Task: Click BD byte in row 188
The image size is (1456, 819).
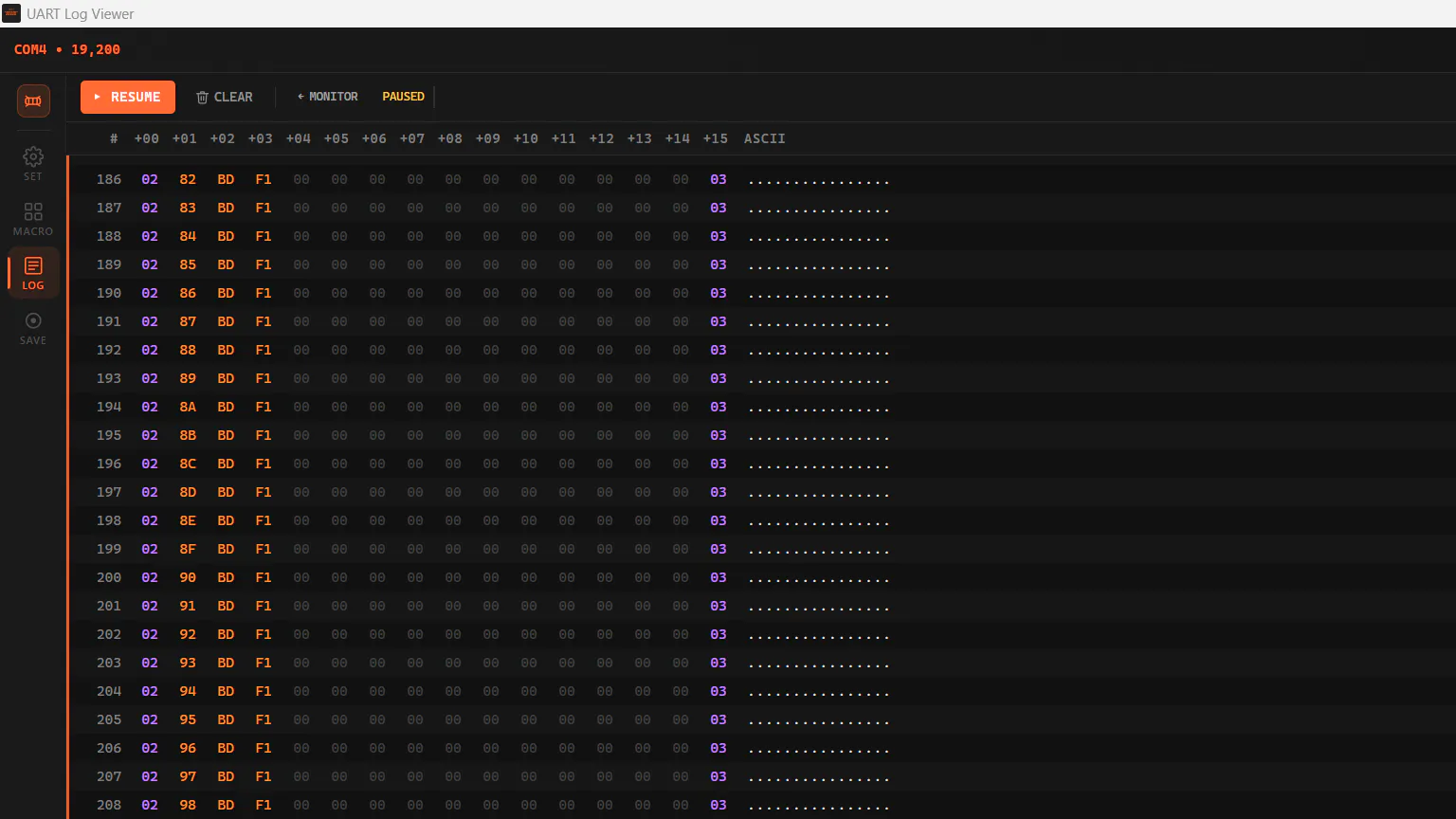Action: tap(226, 236)
